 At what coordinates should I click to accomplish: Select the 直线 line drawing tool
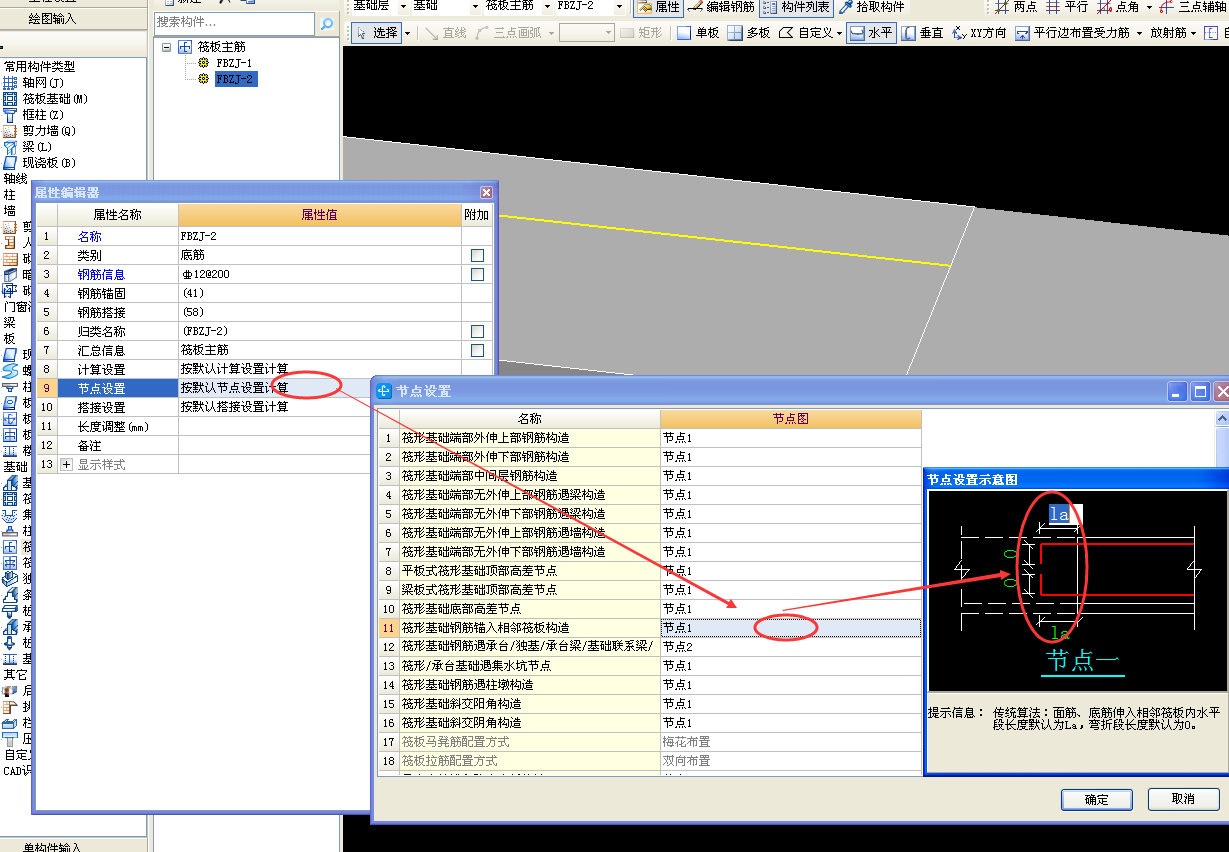point(445,32)
